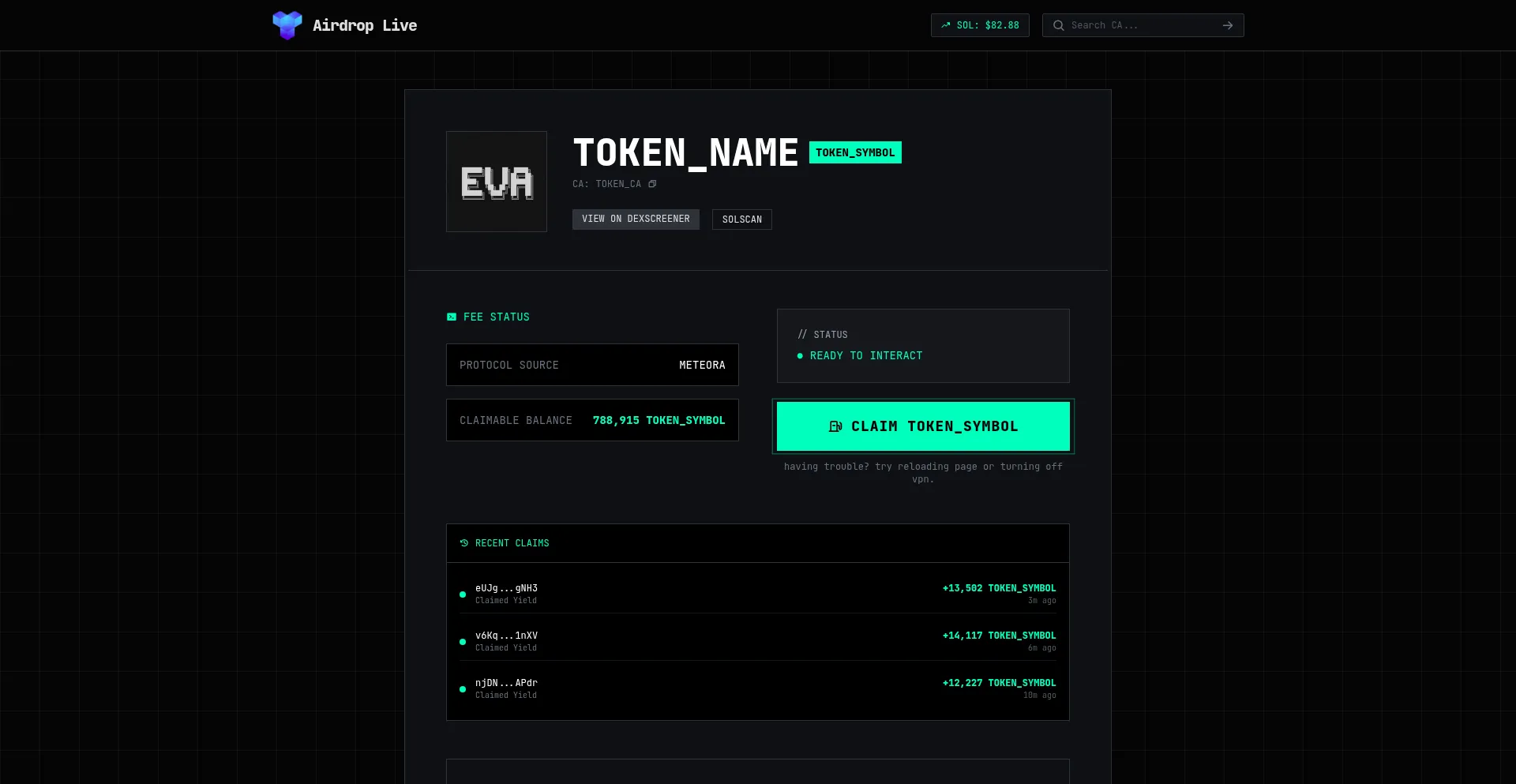Copy the contract address with copy icon
The image size is (1516, 784).
(652, 184)
